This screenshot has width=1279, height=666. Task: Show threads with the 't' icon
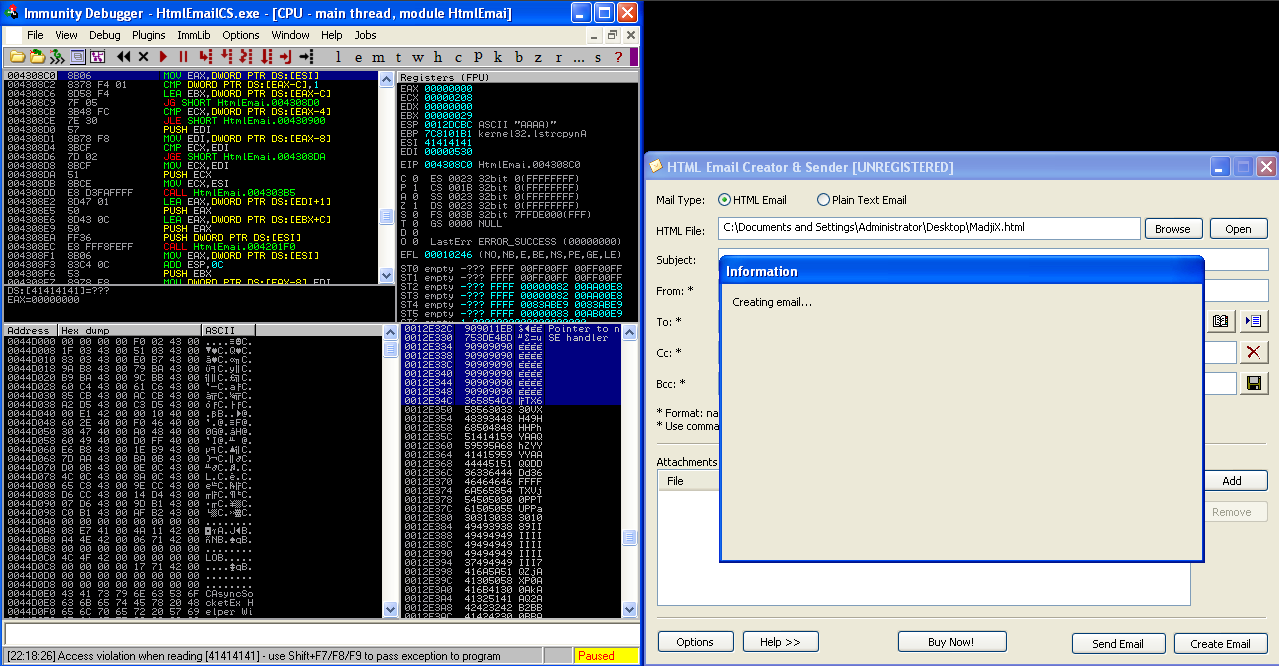coord(398,57)
